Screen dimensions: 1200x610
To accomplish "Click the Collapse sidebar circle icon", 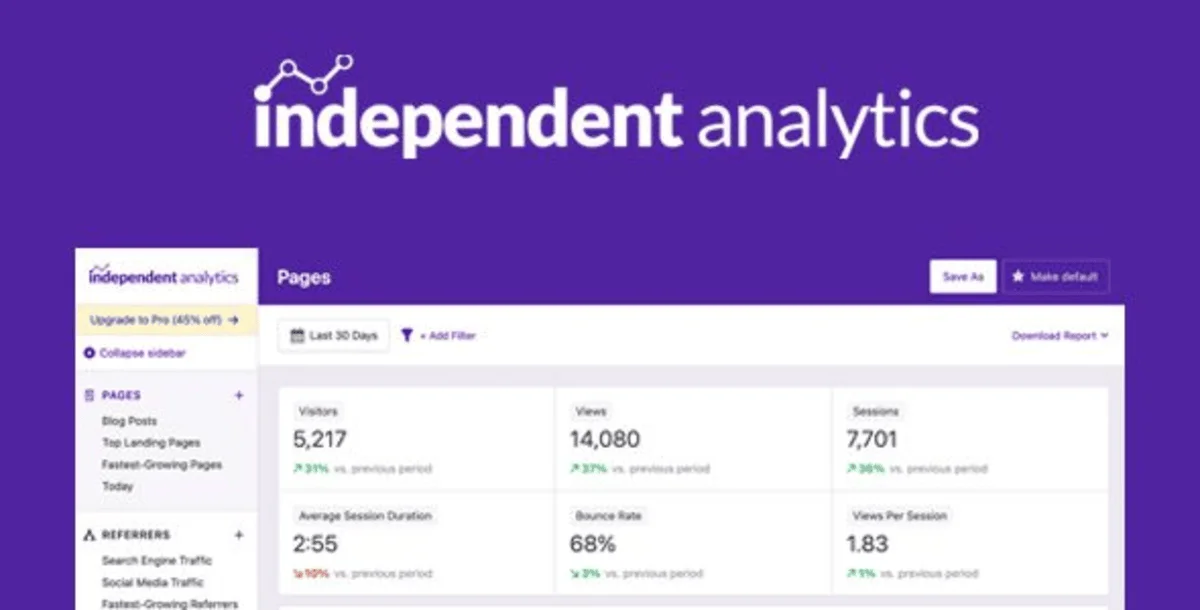I will [x=88, y=353].
